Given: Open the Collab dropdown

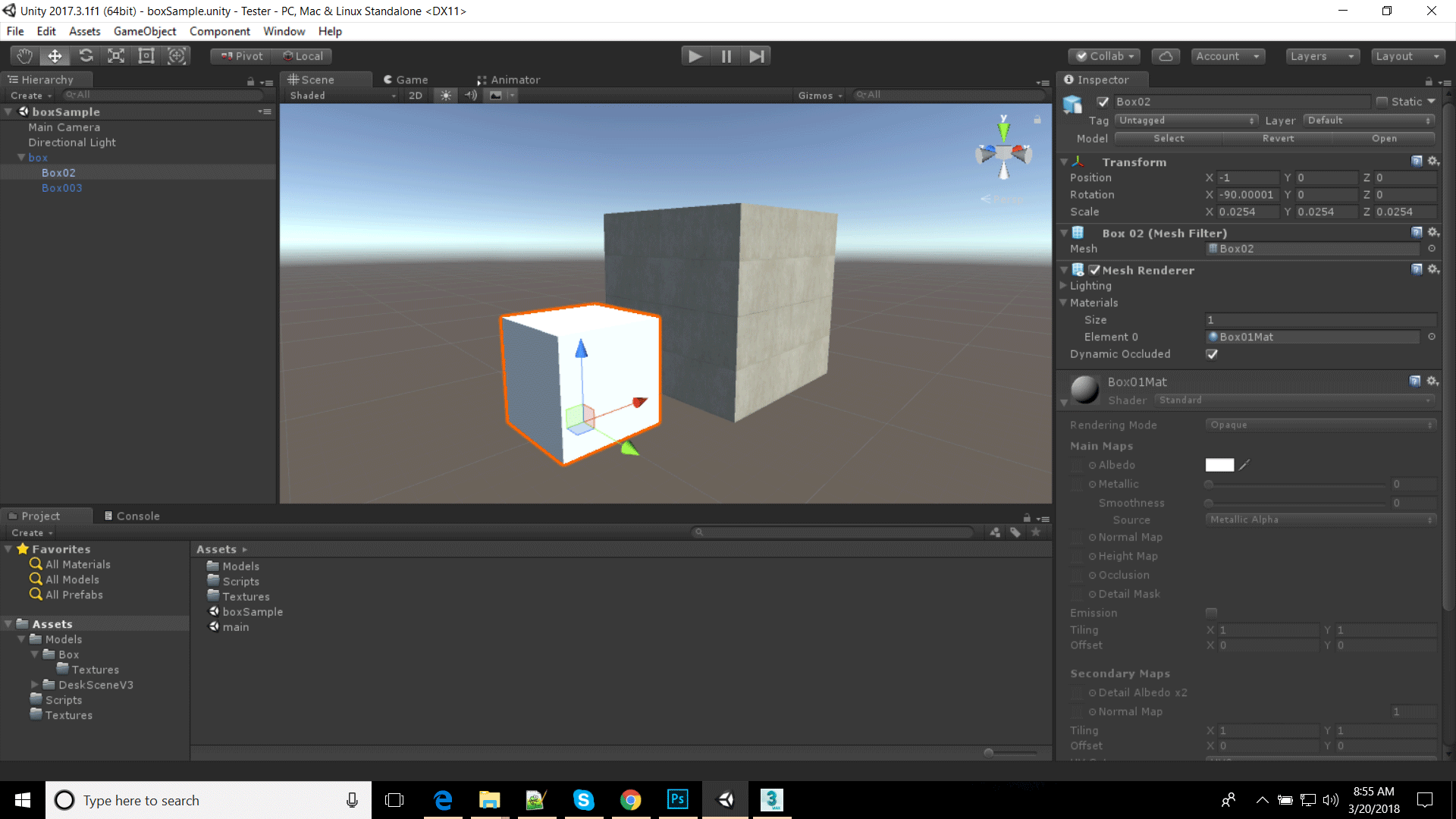Looking at the screenshot, I should tap(1105, 56).
